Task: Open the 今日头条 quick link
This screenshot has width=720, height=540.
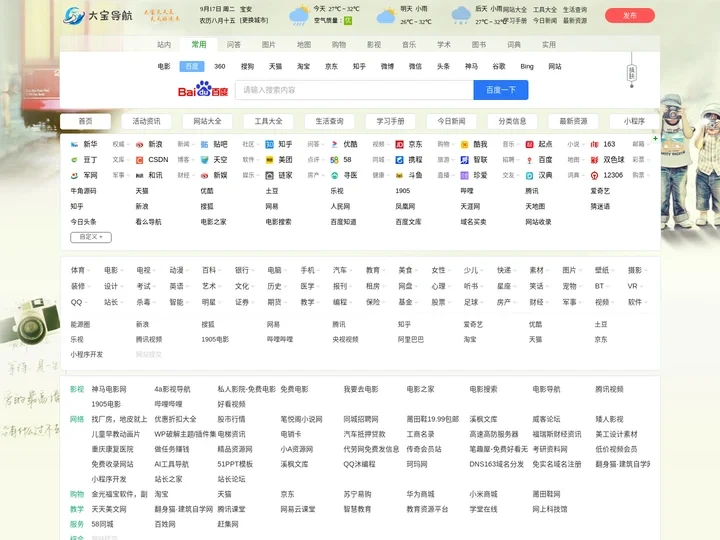Action: click(83, 222)
